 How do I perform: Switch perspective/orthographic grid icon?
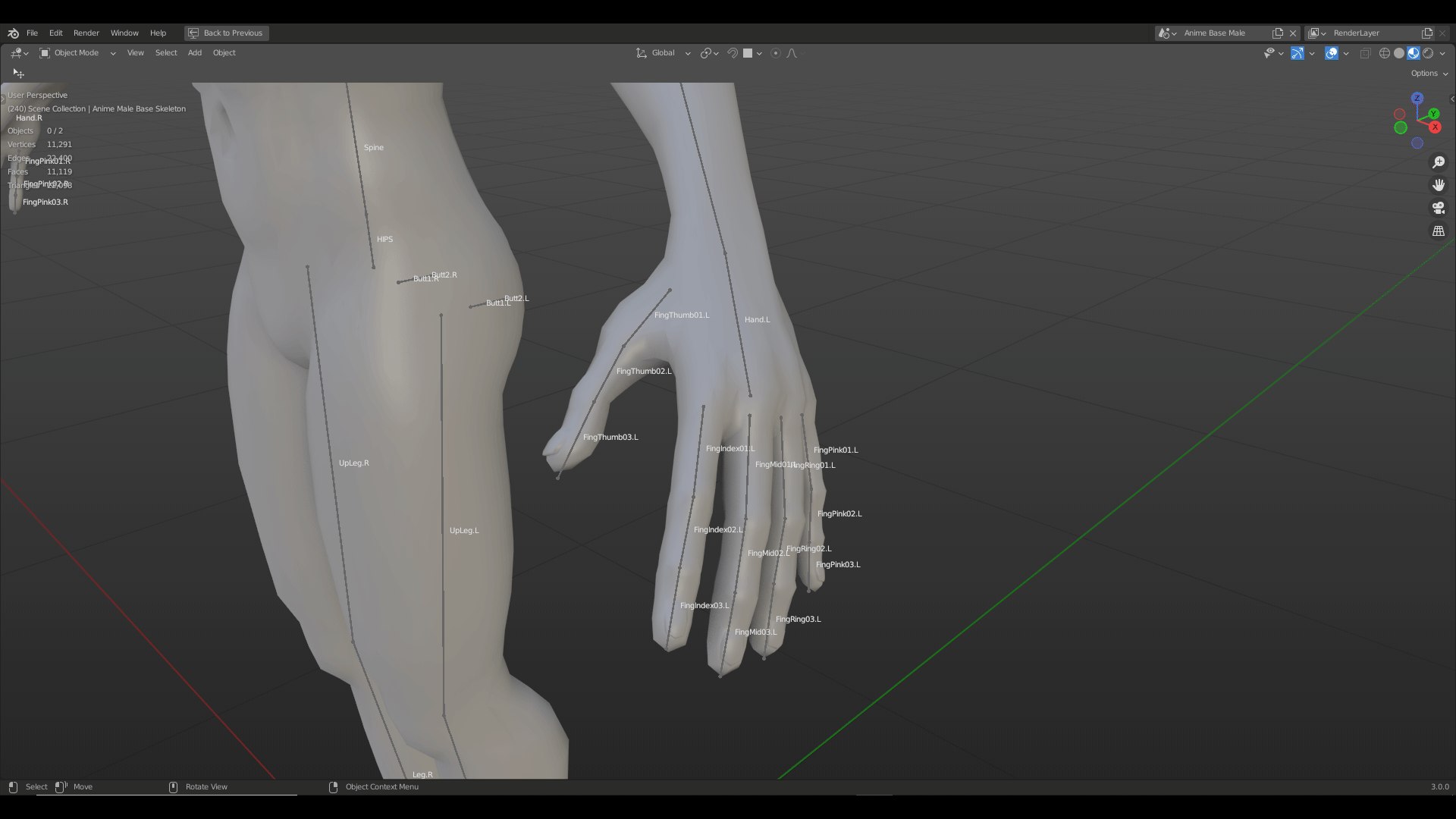tap(1438, 231)
